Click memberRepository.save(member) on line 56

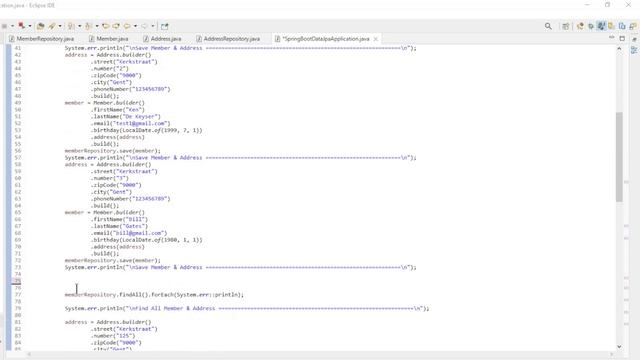tap(113, 151)
